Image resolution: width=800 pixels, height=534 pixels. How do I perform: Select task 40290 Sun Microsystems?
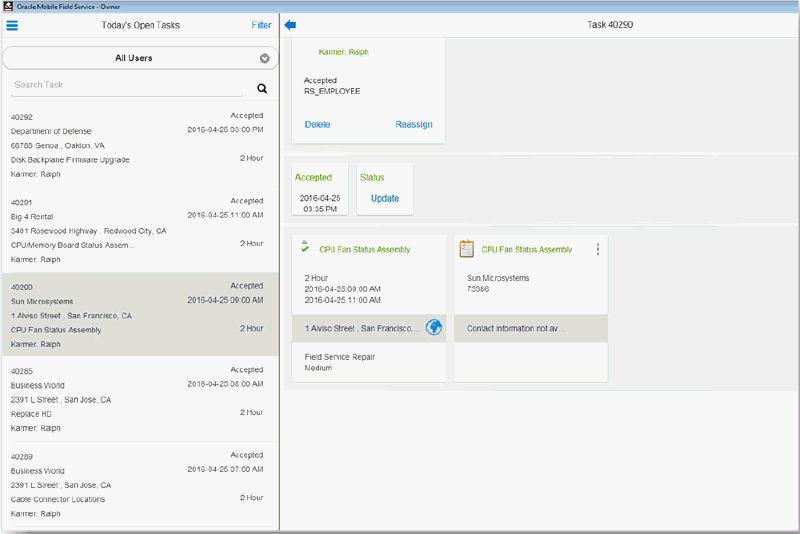pos(140,314)
